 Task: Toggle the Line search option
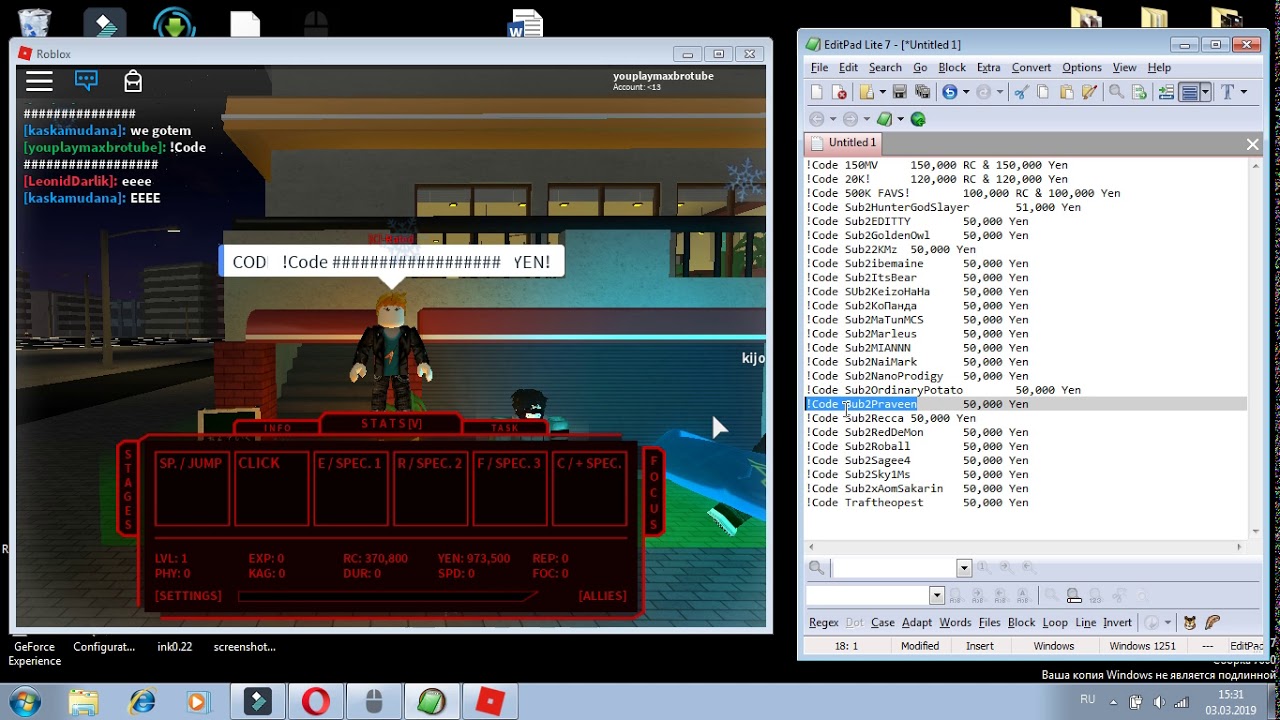coord(1086,622)
